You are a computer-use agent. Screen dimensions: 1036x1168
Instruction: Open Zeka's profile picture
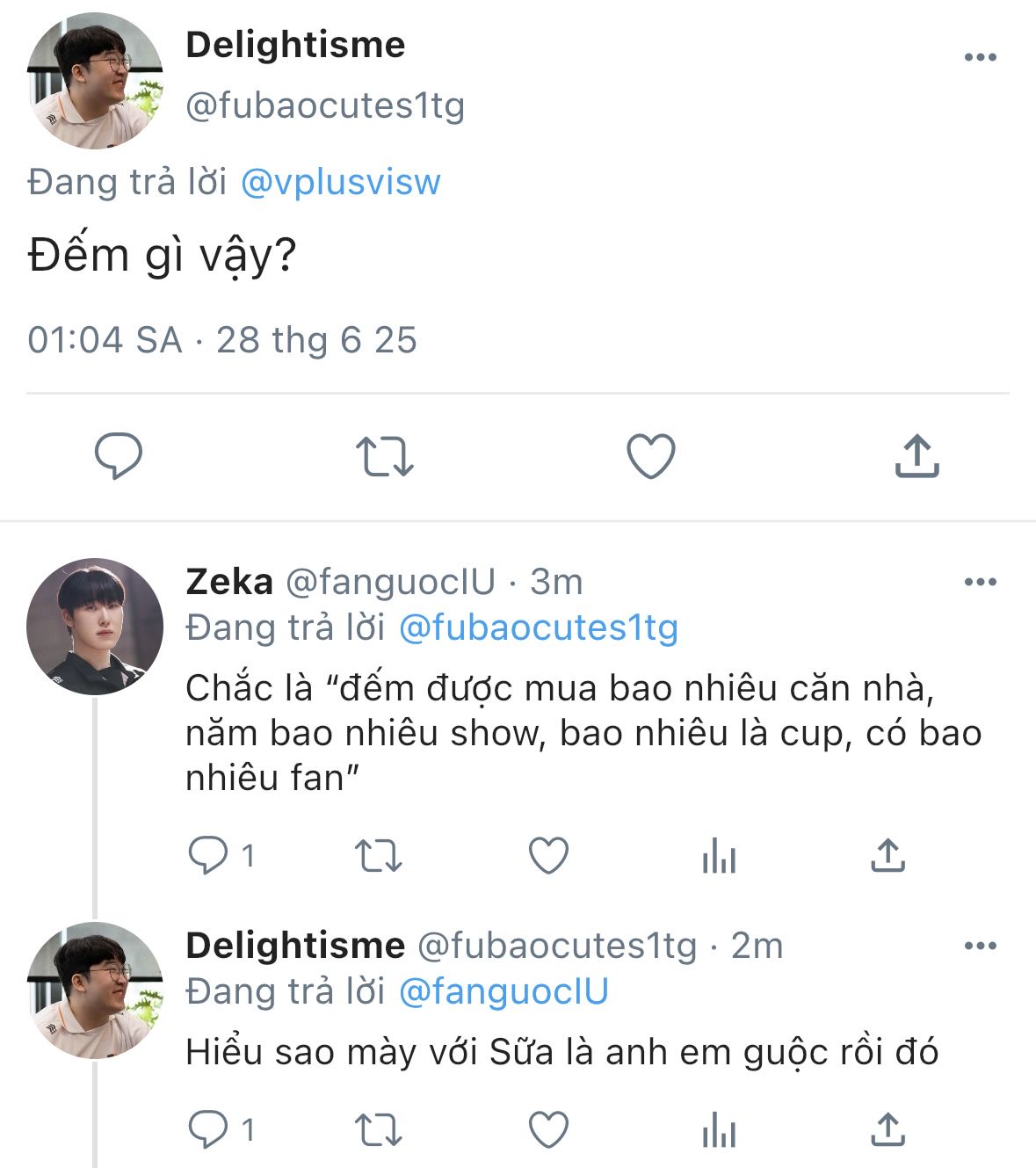pyautogui.click(x=95, y=627)
